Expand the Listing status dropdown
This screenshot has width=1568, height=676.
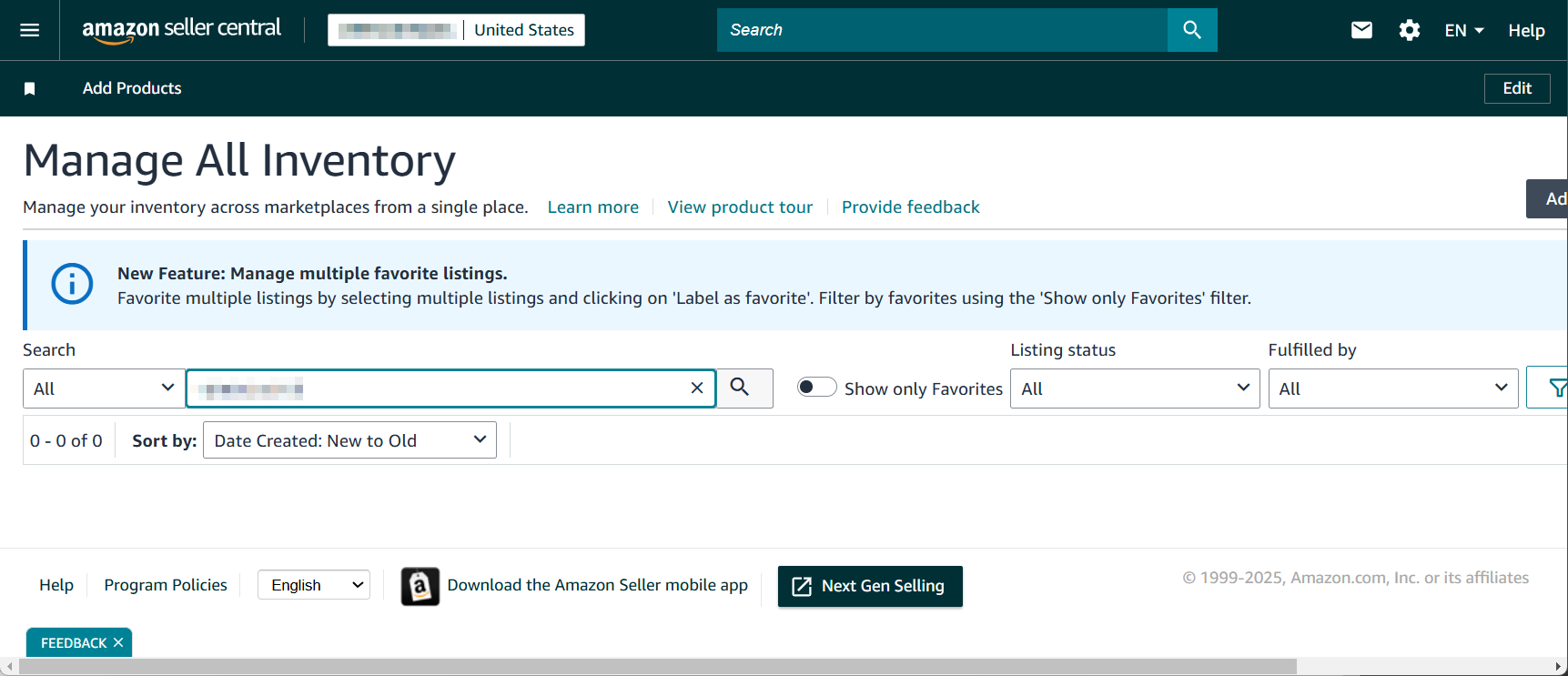1135,388
